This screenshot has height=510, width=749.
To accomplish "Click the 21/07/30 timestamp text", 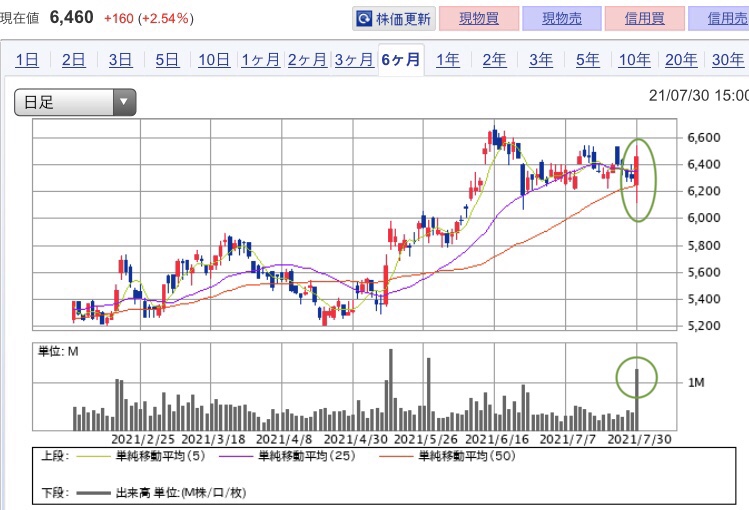I will (698, 96).
